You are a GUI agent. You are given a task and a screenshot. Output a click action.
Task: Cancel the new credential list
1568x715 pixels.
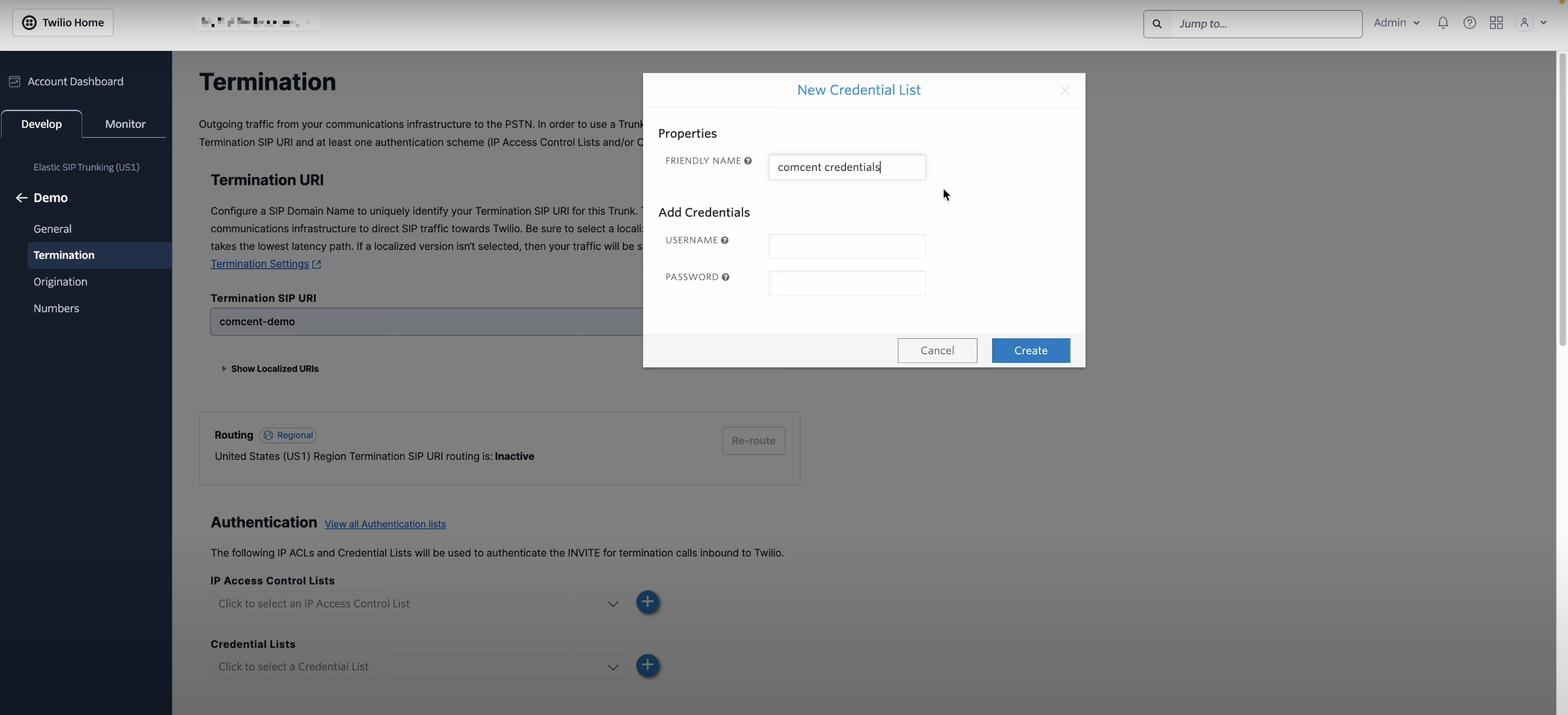tap(937, 351)
